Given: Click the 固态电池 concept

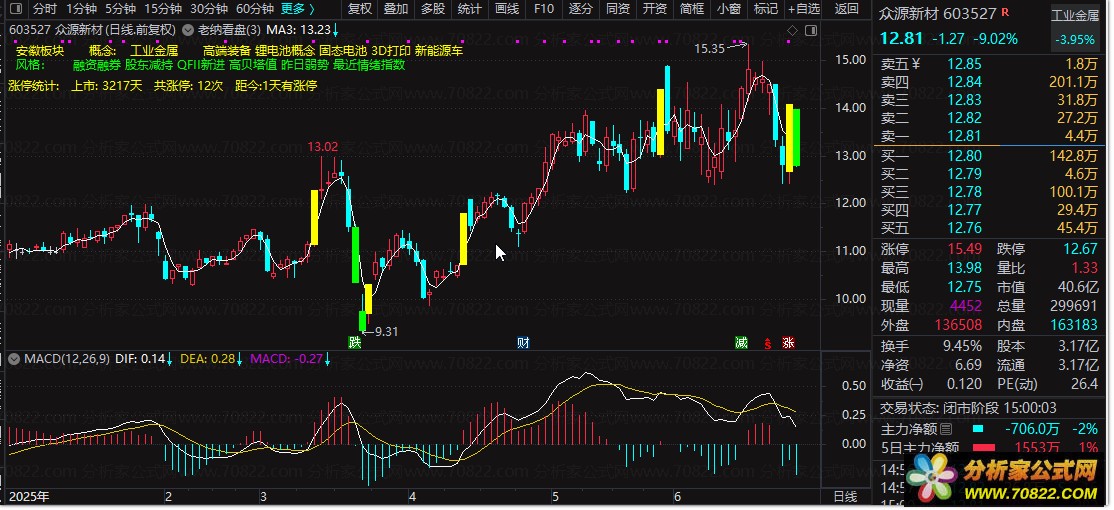Looking at the screenshot, I should pyautogui.click(x=342, y=51).
